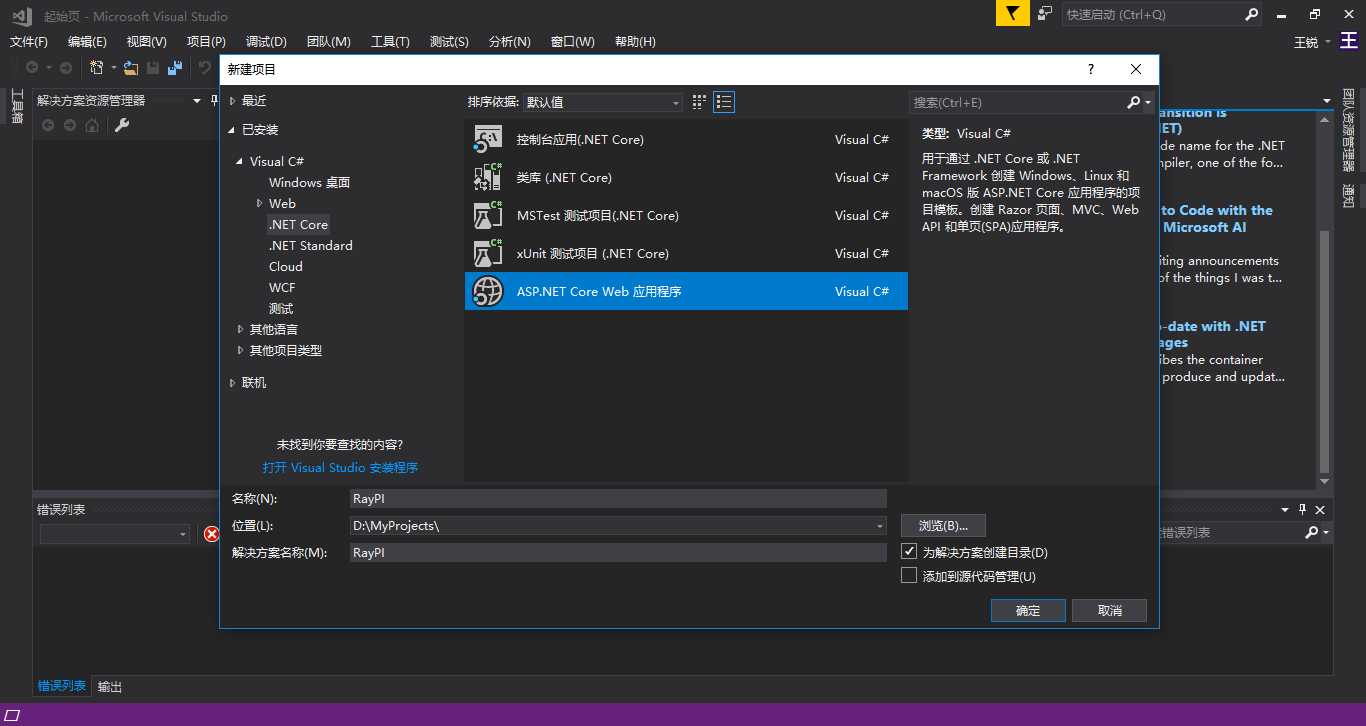Screen dimensions: 1366x726
Task: Click the pin icon of the Solution Explorer panel
Action: [x=213, y=100]
